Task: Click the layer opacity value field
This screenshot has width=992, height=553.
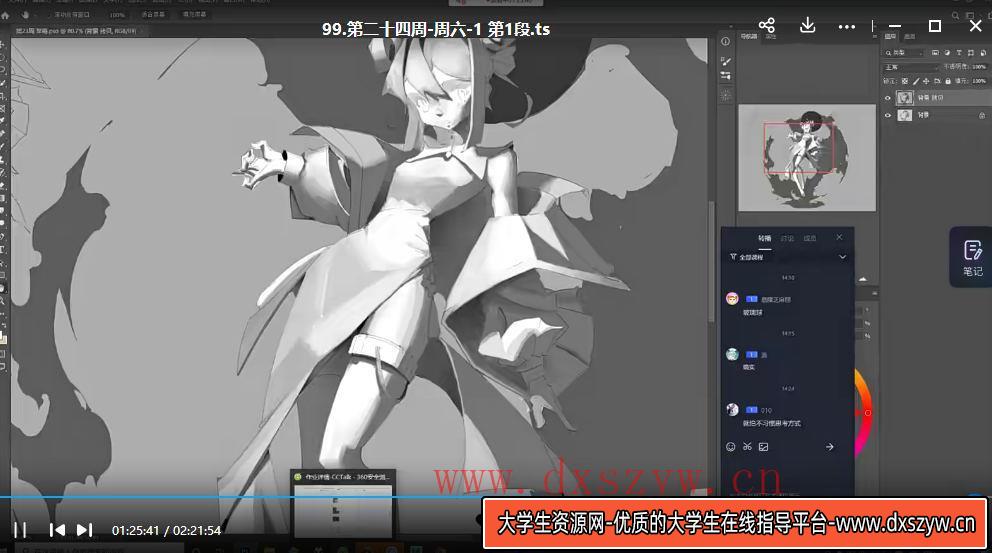Action: click(x=979, y=67)
